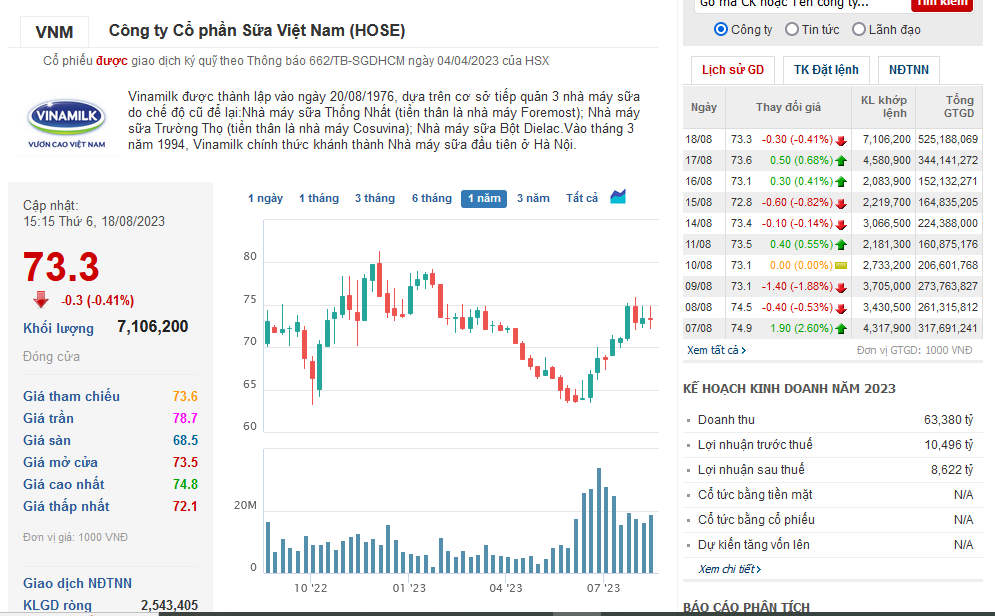This screenshot has height=616, width=995.
Task: Click the Cổ tức bằng tiền mặt row
Action: point(833,495)
